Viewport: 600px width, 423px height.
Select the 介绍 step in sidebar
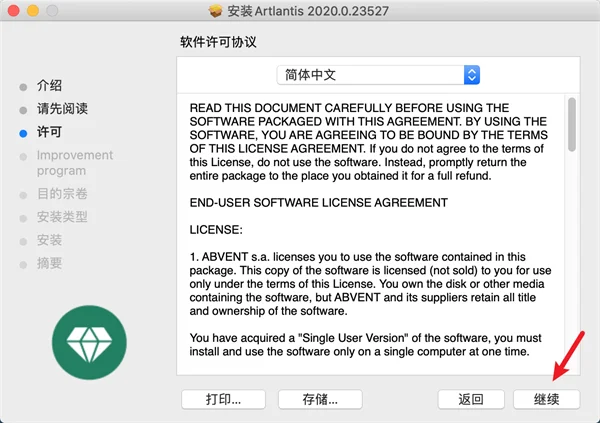click(x=49, y=85)
